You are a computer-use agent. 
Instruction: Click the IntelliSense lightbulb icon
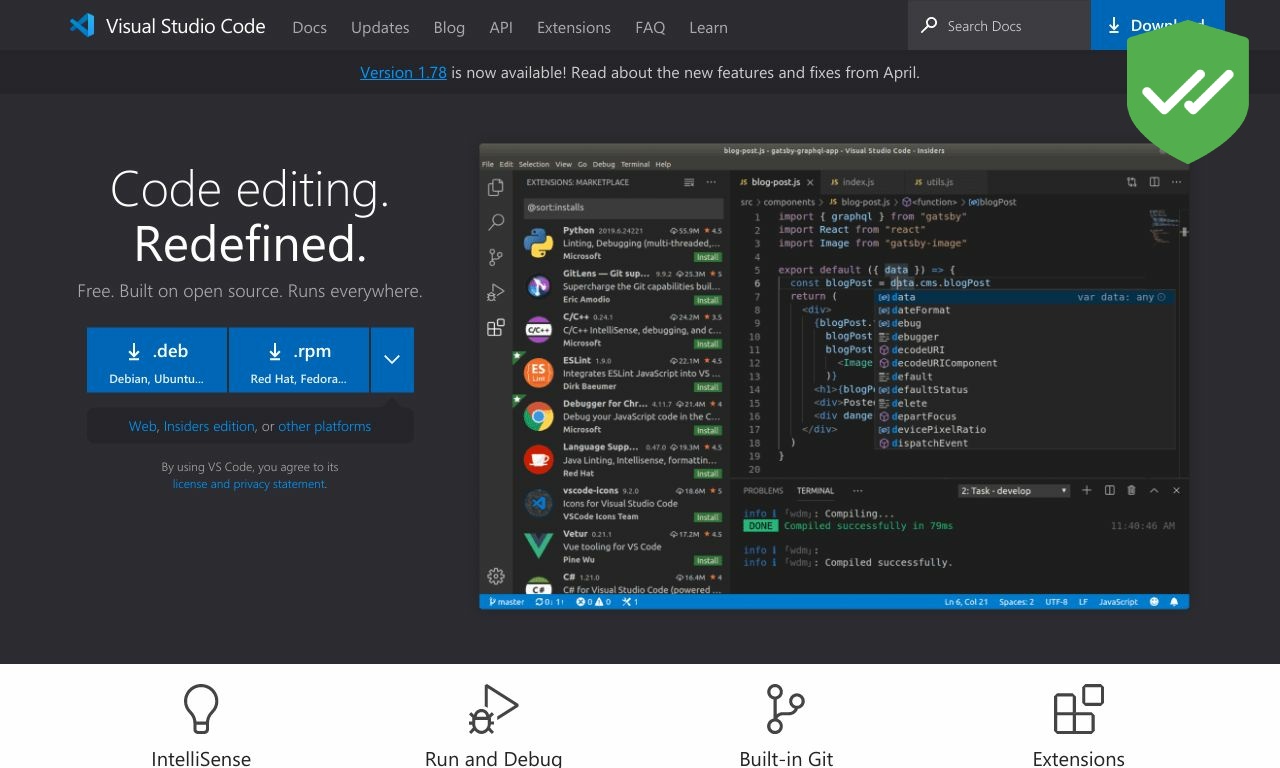point(201,709)
